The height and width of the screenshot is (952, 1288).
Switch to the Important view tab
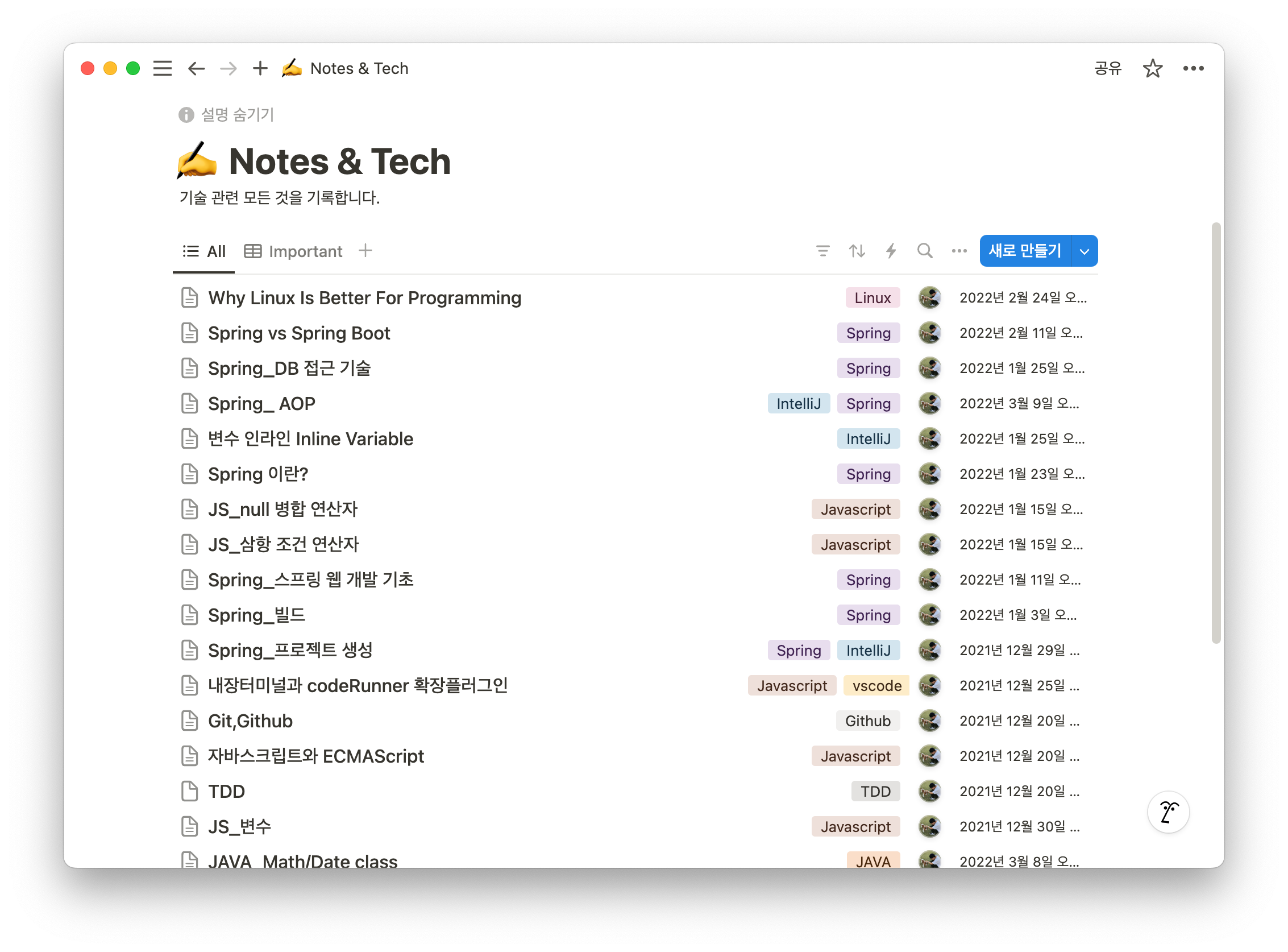[x=294, y=251]
